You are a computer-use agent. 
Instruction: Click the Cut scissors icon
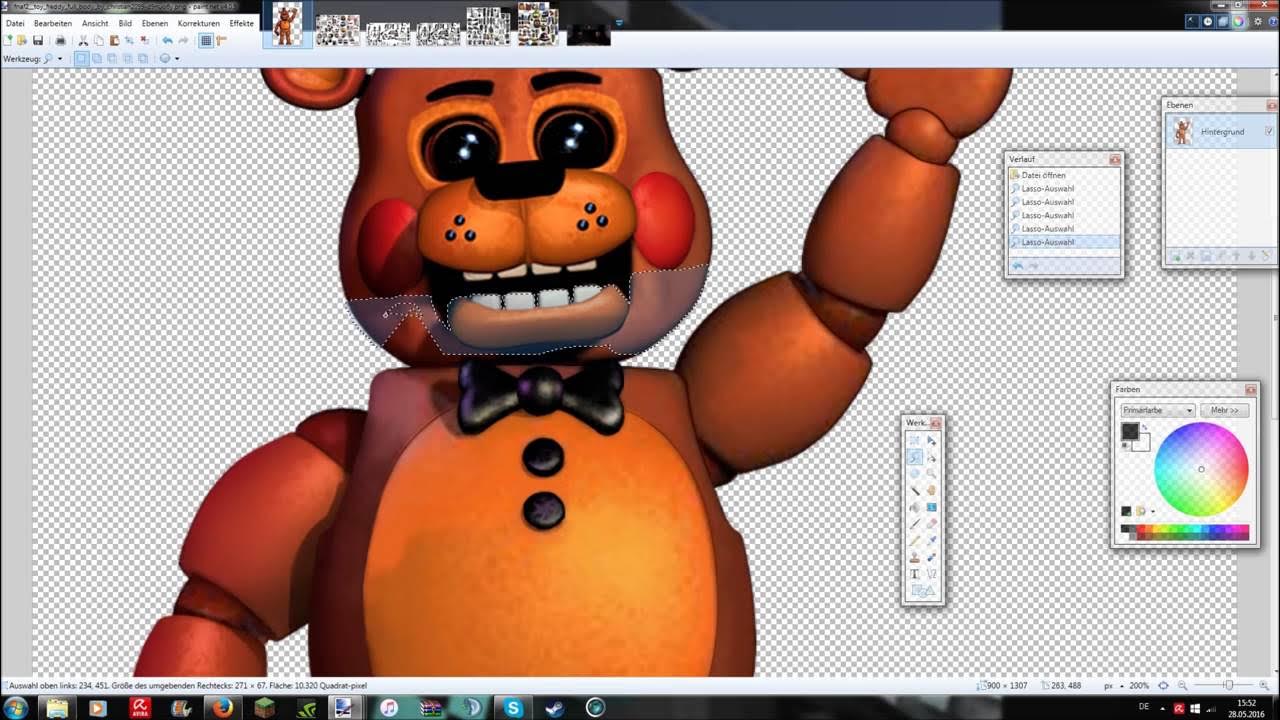point(83,40)
